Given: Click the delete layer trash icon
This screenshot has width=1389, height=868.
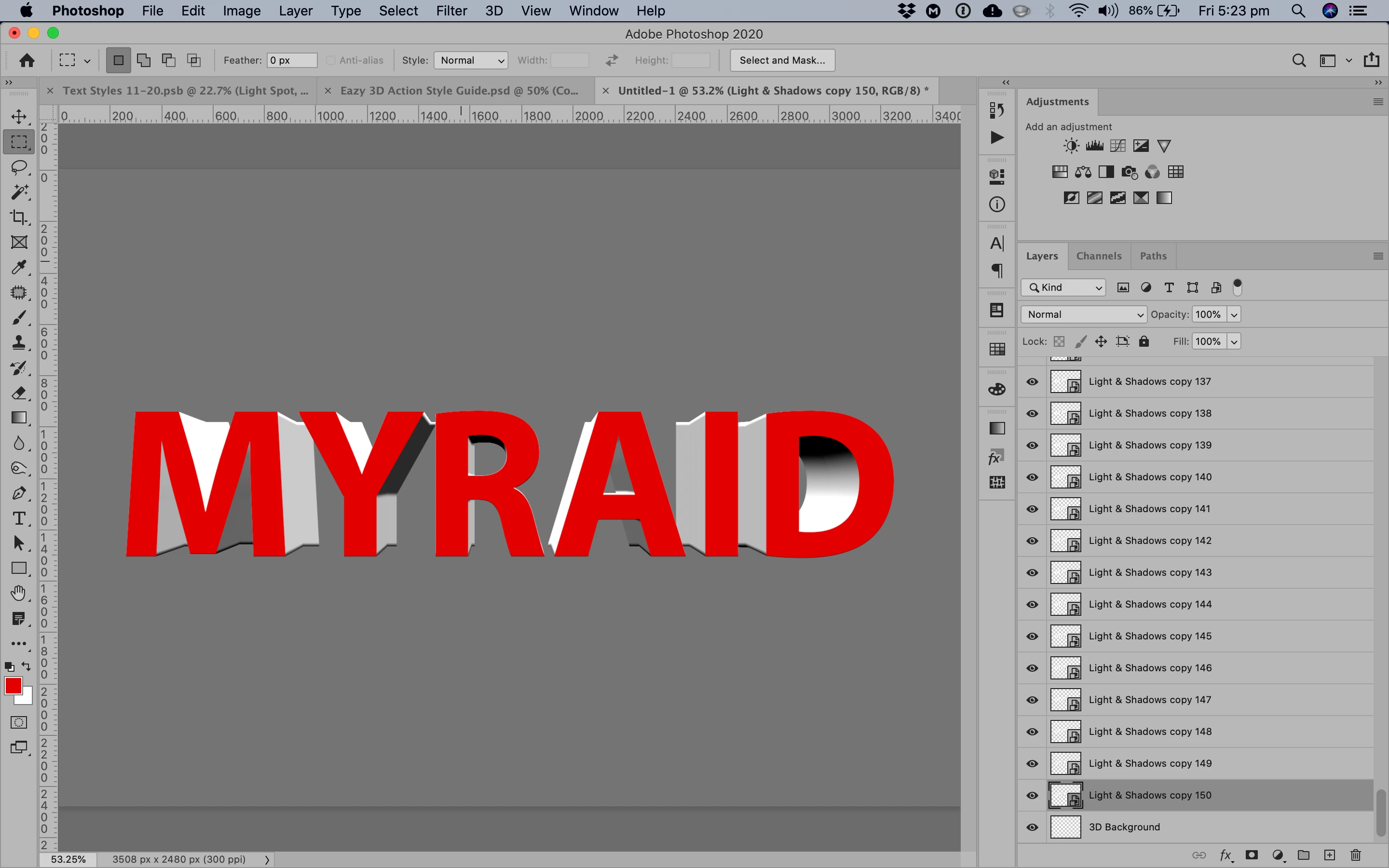Looking at the screenshot, I should pyautogui.click(x=1356, y=855).
